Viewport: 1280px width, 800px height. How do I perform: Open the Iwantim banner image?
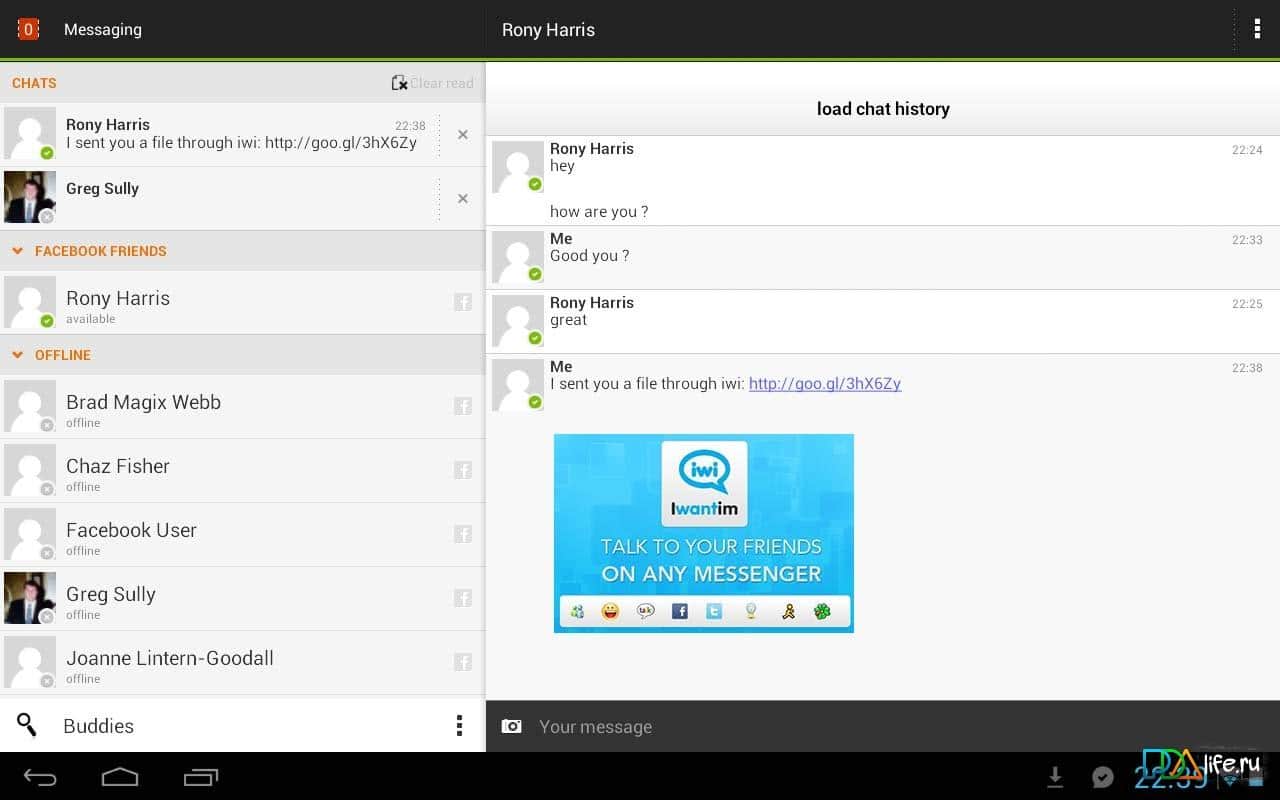pos(704,533)
